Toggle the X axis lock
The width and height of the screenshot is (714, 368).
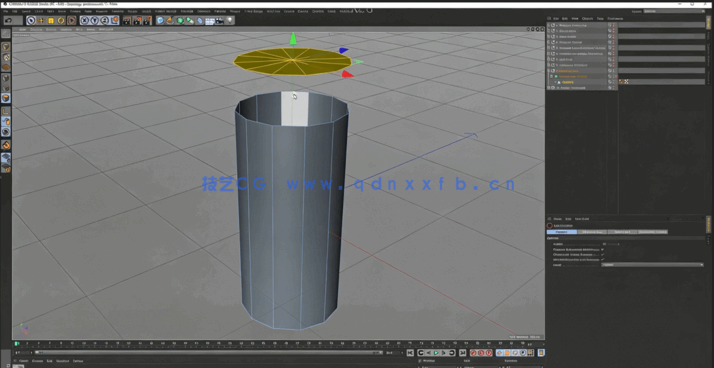pos(85,20)
